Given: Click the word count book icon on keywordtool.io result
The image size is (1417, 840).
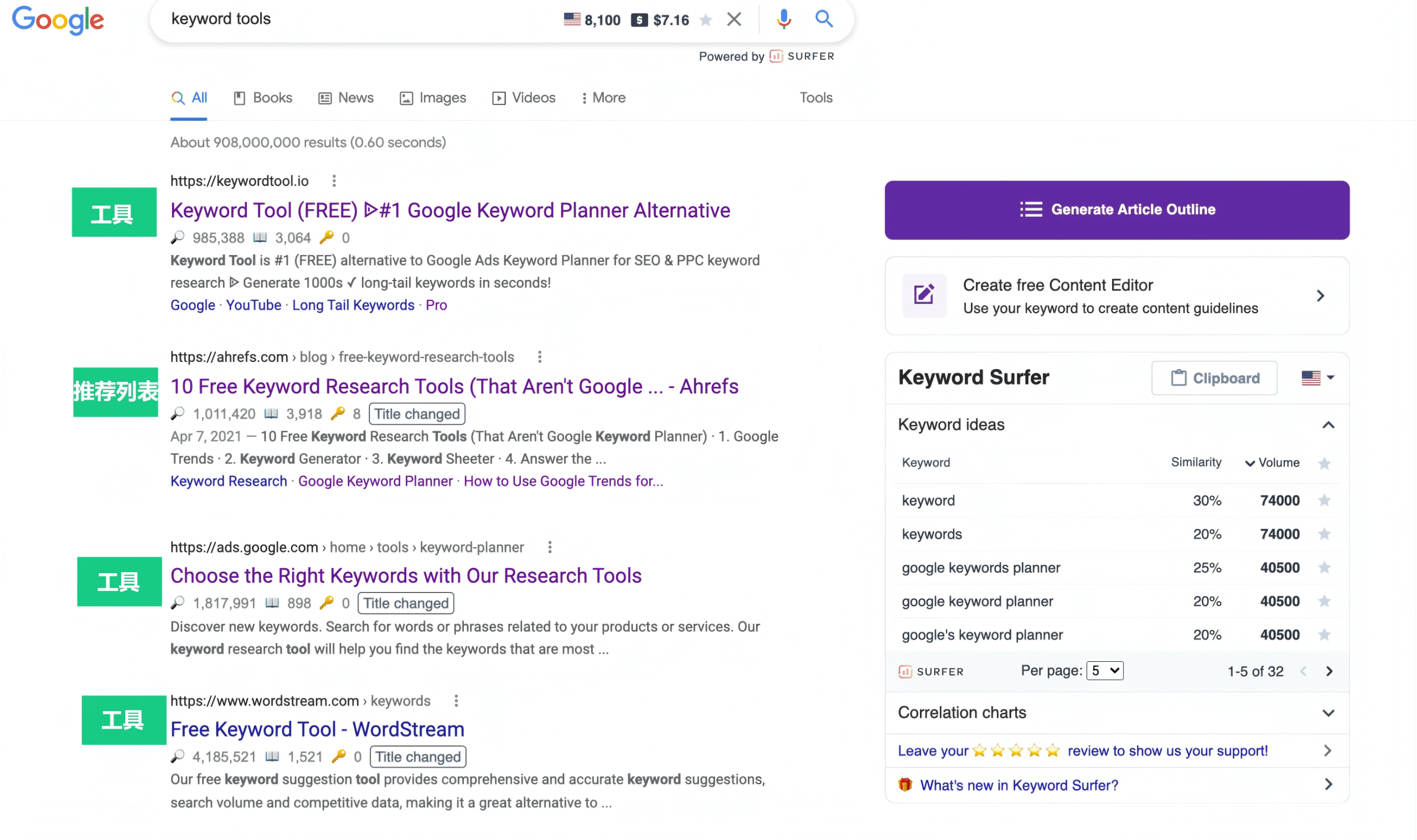Looking at the screenshot, I should [260, 238].
